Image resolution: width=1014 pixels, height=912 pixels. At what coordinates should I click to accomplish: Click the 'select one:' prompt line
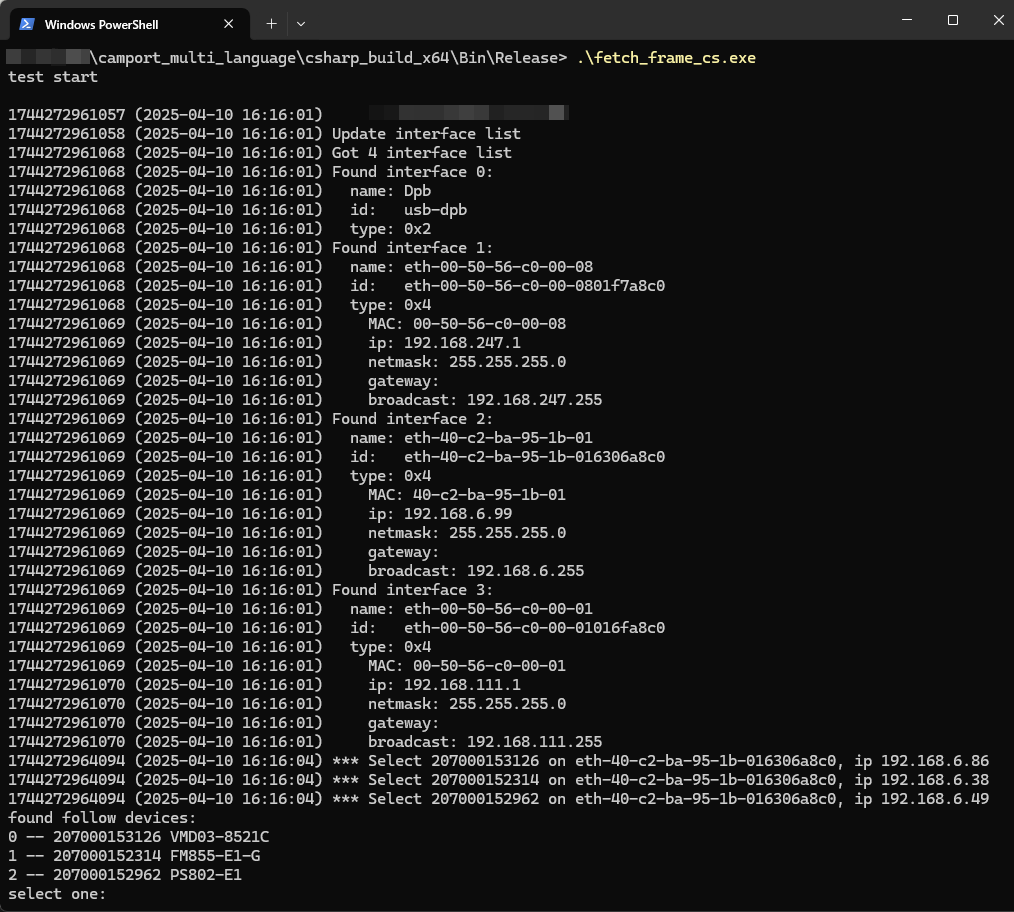click(57, 894)
